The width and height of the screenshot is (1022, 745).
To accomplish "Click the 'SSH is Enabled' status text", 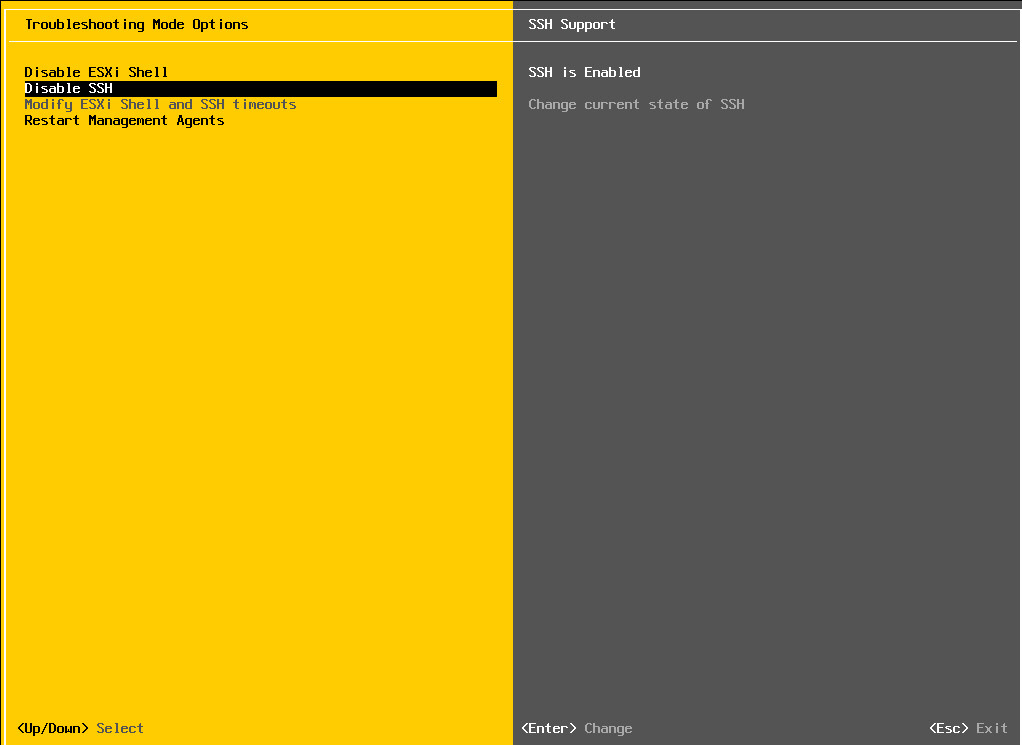I will tap(584, 72).
